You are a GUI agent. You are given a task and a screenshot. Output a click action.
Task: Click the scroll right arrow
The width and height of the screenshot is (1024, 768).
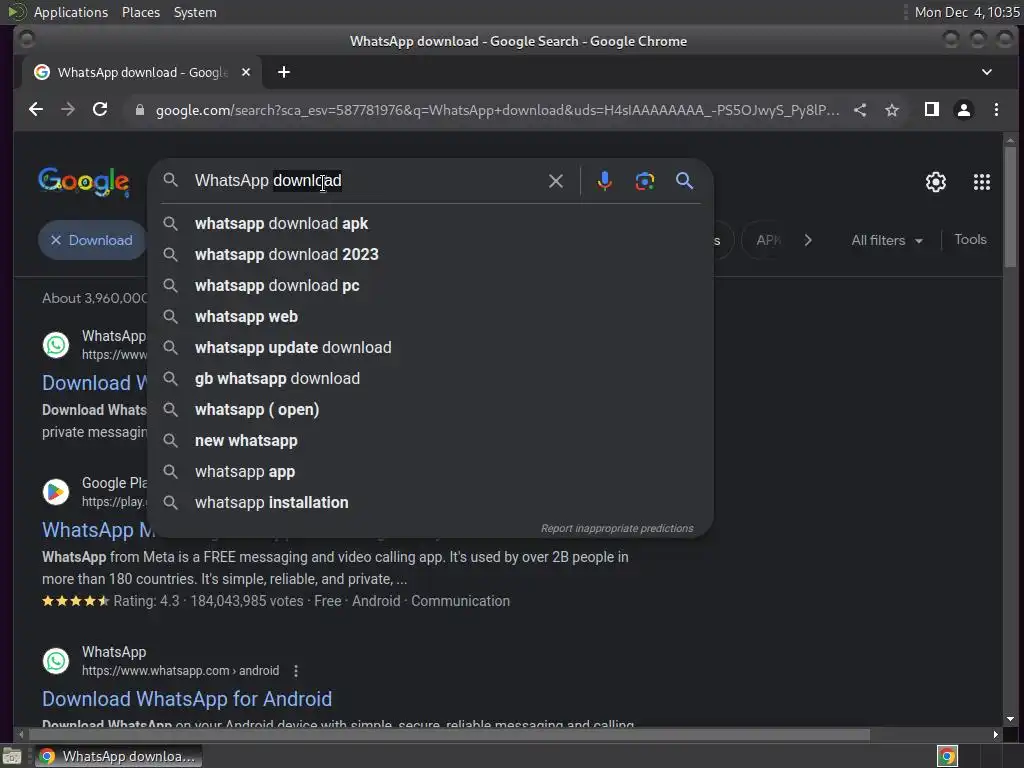[x=995, y=735]
